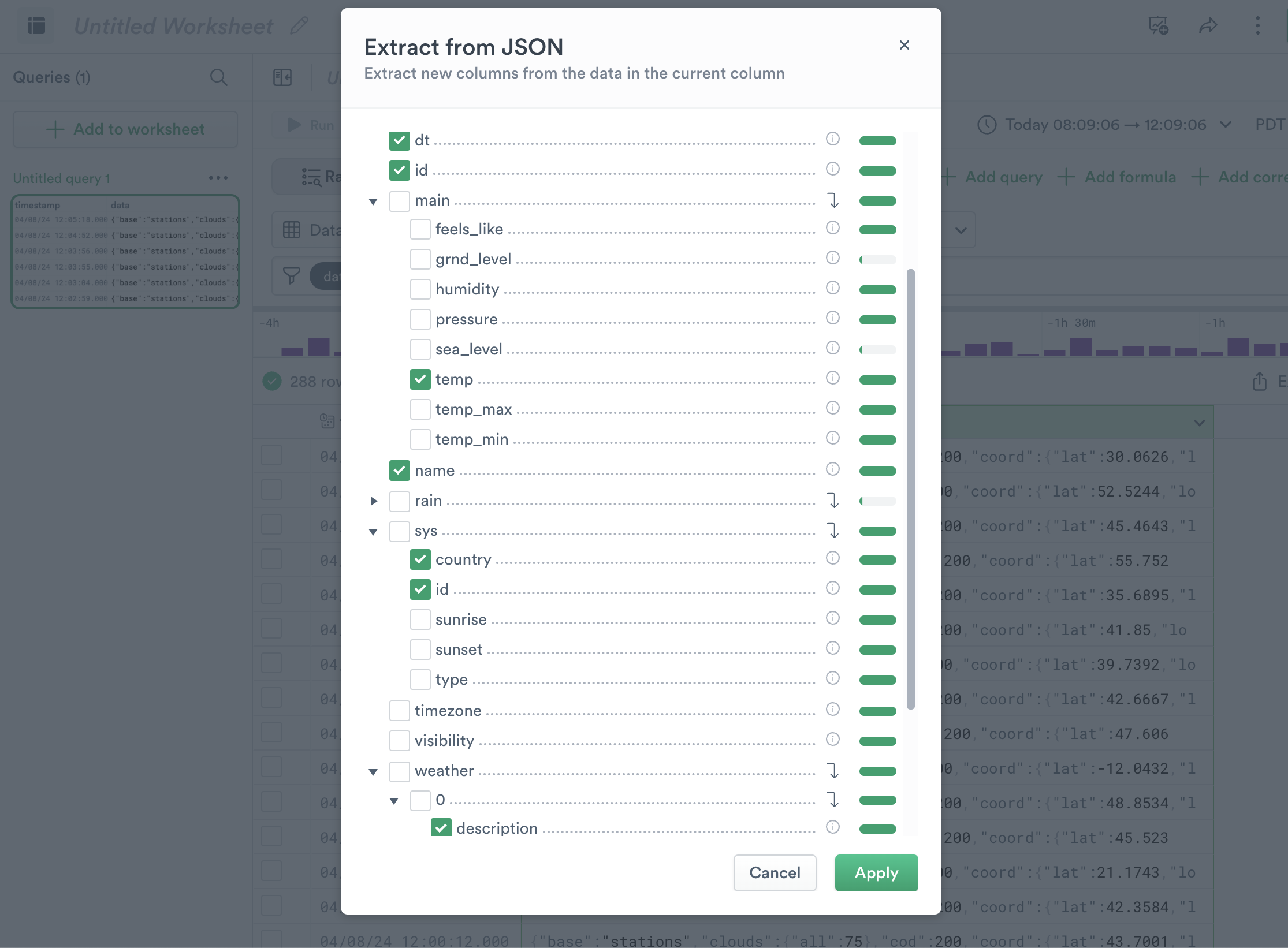This screenshot has width=1288, height=948.
Task: Collapse the sys tree node
Action: coord(373,532)
